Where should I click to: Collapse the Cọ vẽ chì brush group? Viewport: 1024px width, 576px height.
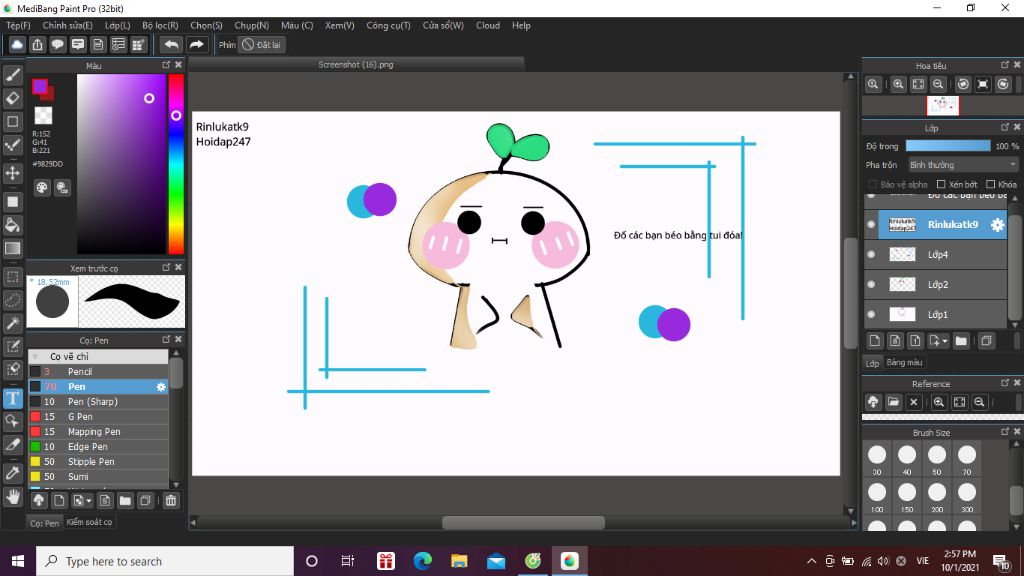tap(36, 357)
